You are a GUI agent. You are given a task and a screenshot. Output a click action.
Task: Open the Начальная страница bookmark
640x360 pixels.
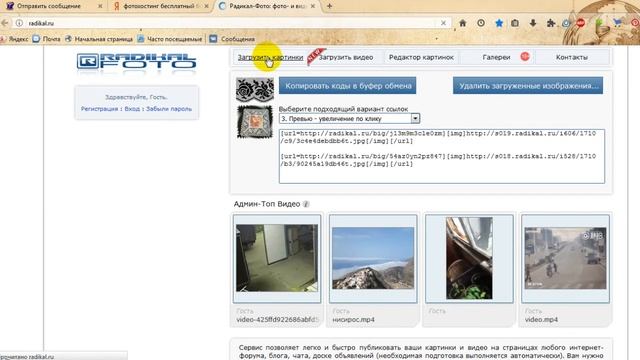tap(99, 39)
